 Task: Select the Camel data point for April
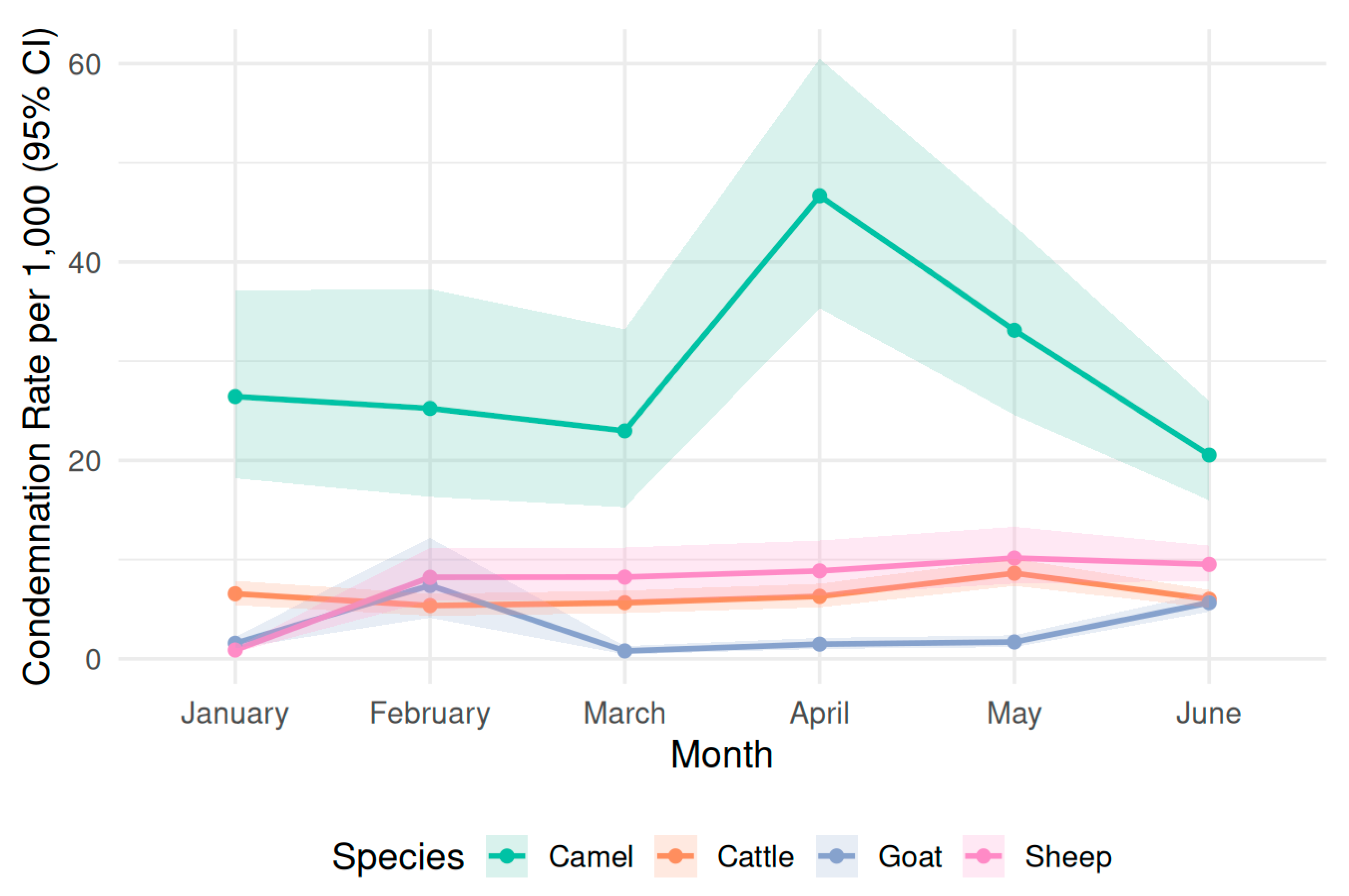point(820,196)
